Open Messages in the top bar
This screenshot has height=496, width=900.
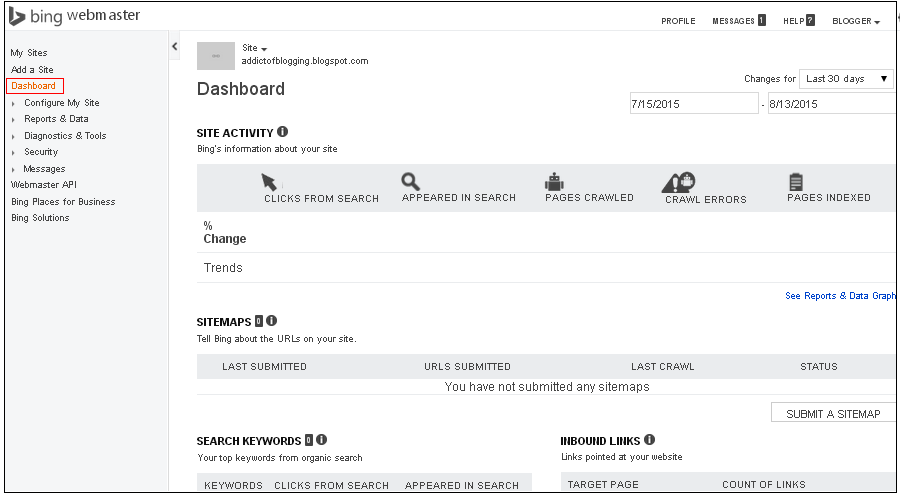pyautogui.click(x=733, y=21)
